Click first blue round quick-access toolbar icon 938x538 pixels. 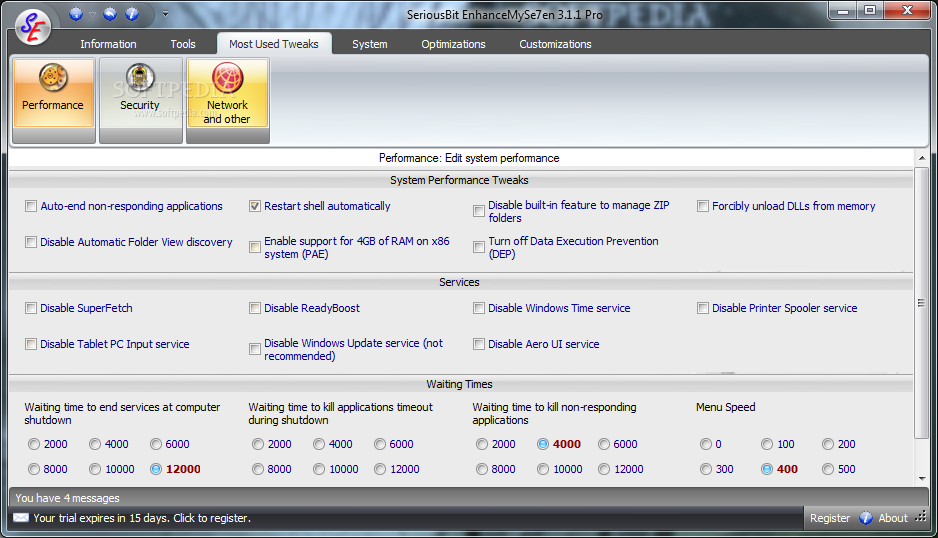point(76,14)
